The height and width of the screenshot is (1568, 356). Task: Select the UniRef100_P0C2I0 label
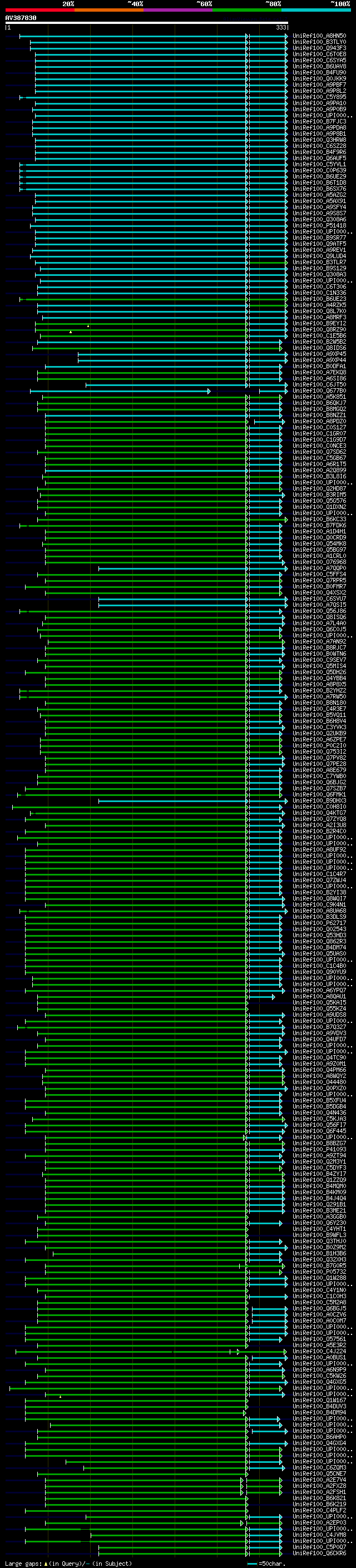[319, 746]
